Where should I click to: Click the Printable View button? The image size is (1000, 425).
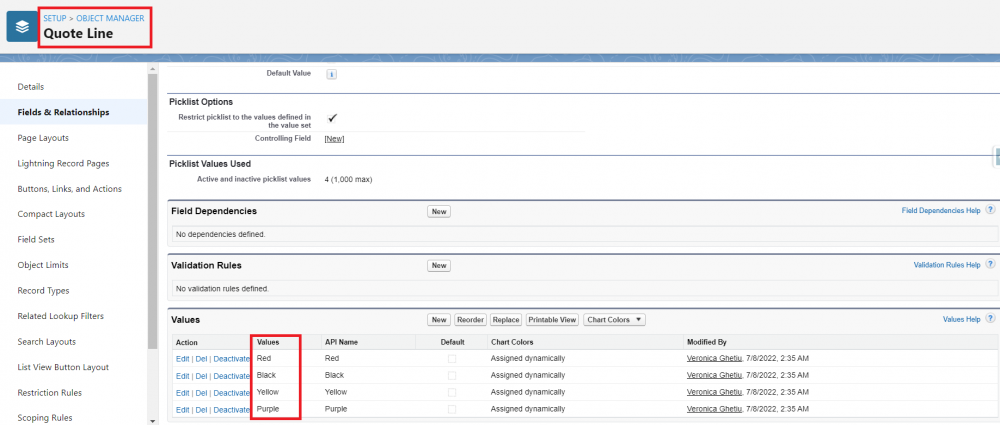click(x=552, y=320)
